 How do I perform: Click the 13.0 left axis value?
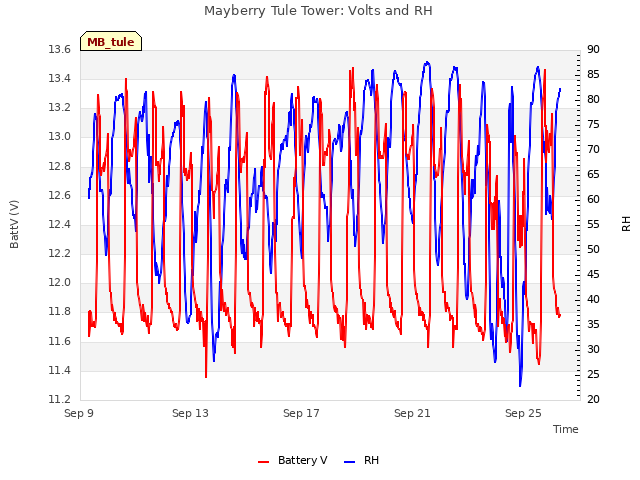click(x=60, y=137)
